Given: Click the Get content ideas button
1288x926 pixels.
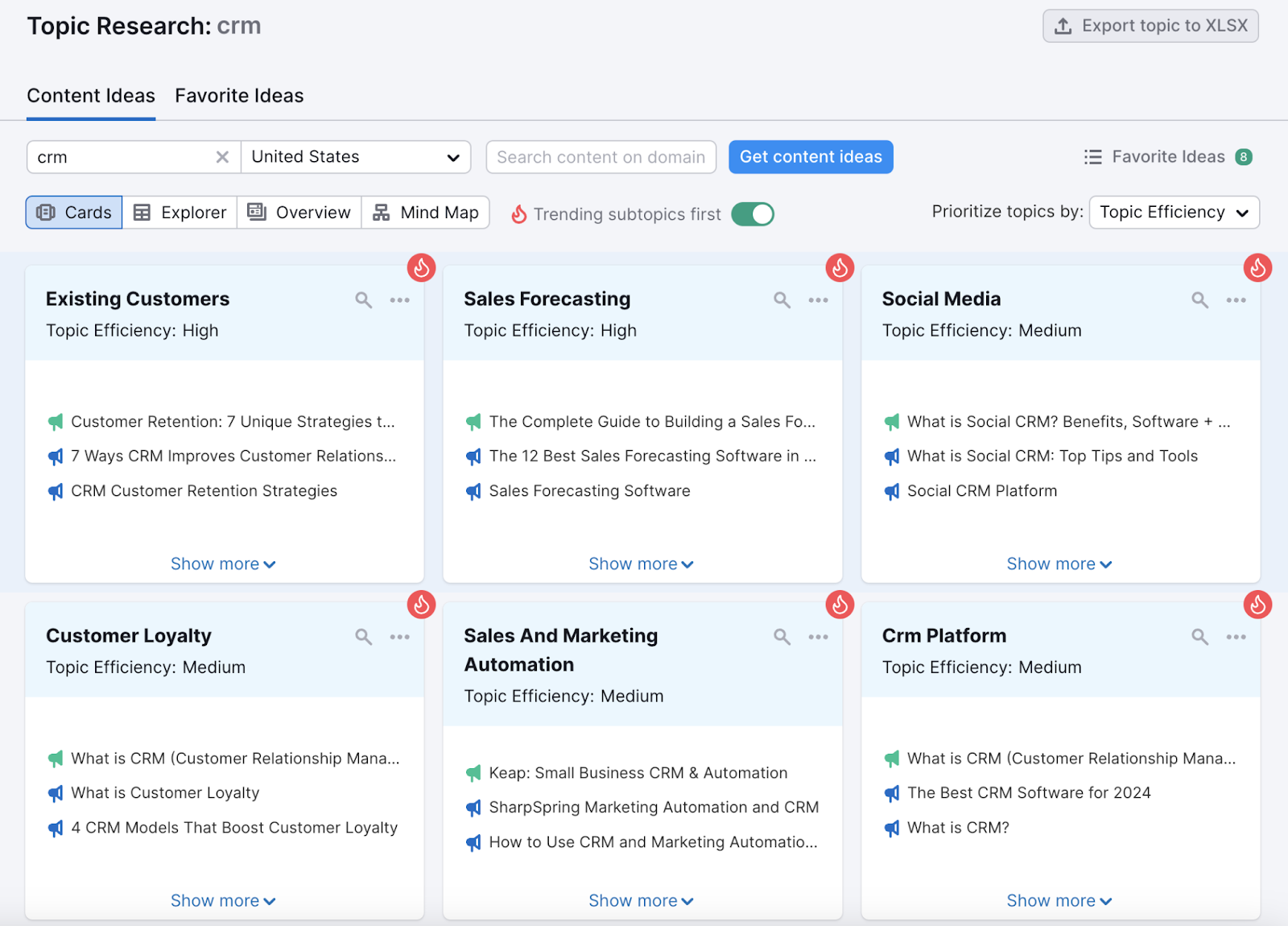Looking at the screenshot, I should click(x=811, y=156).
